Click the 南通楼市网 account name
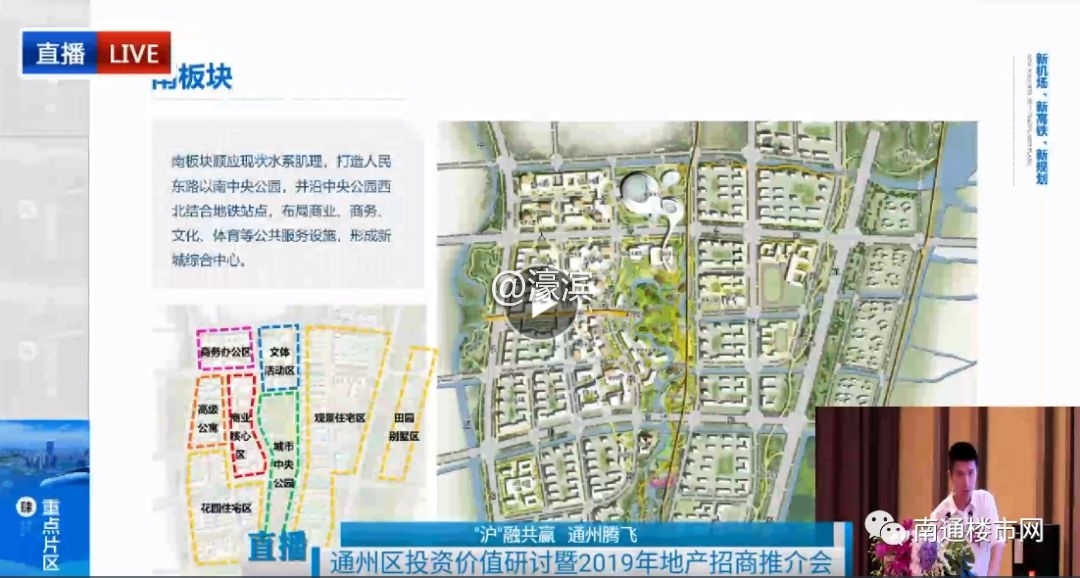Image resolution: width=1080 pixels, height=578 pixels. pos(977,529)
